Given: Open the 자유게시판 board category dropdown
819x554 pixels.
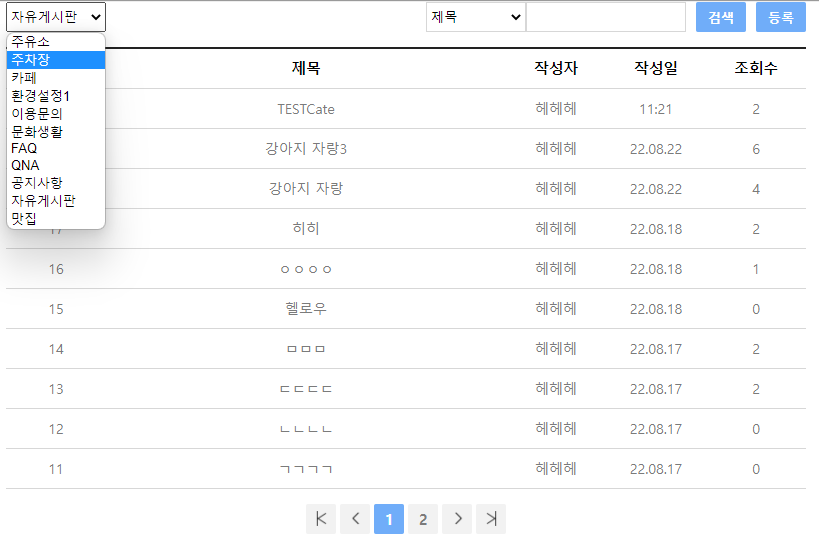Looking at the screenshot, I should click(56, 17).
